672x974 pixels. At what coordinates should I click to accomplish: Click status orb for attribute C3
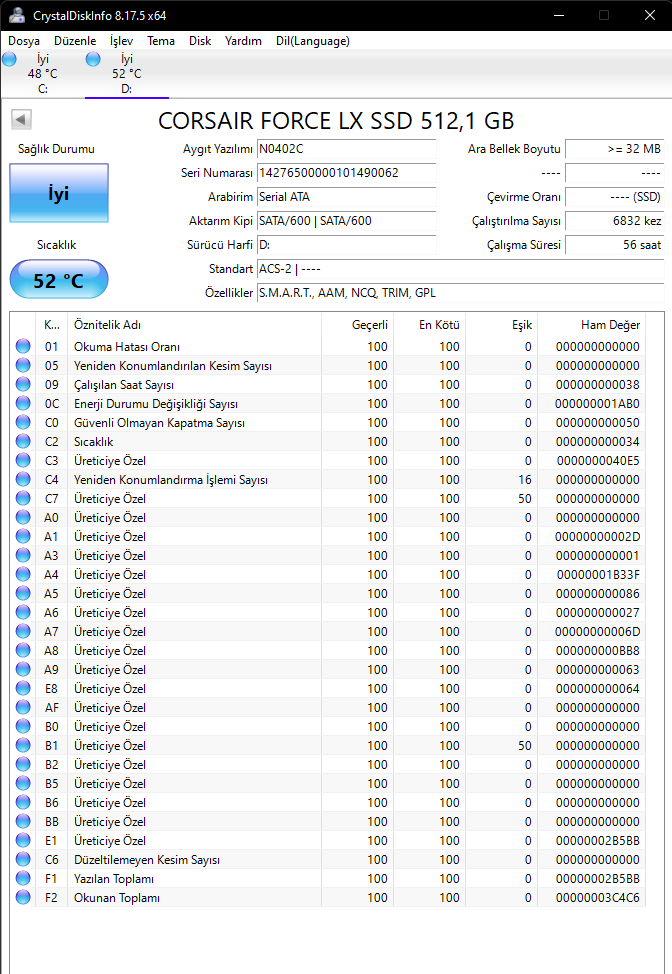[23, 460]
